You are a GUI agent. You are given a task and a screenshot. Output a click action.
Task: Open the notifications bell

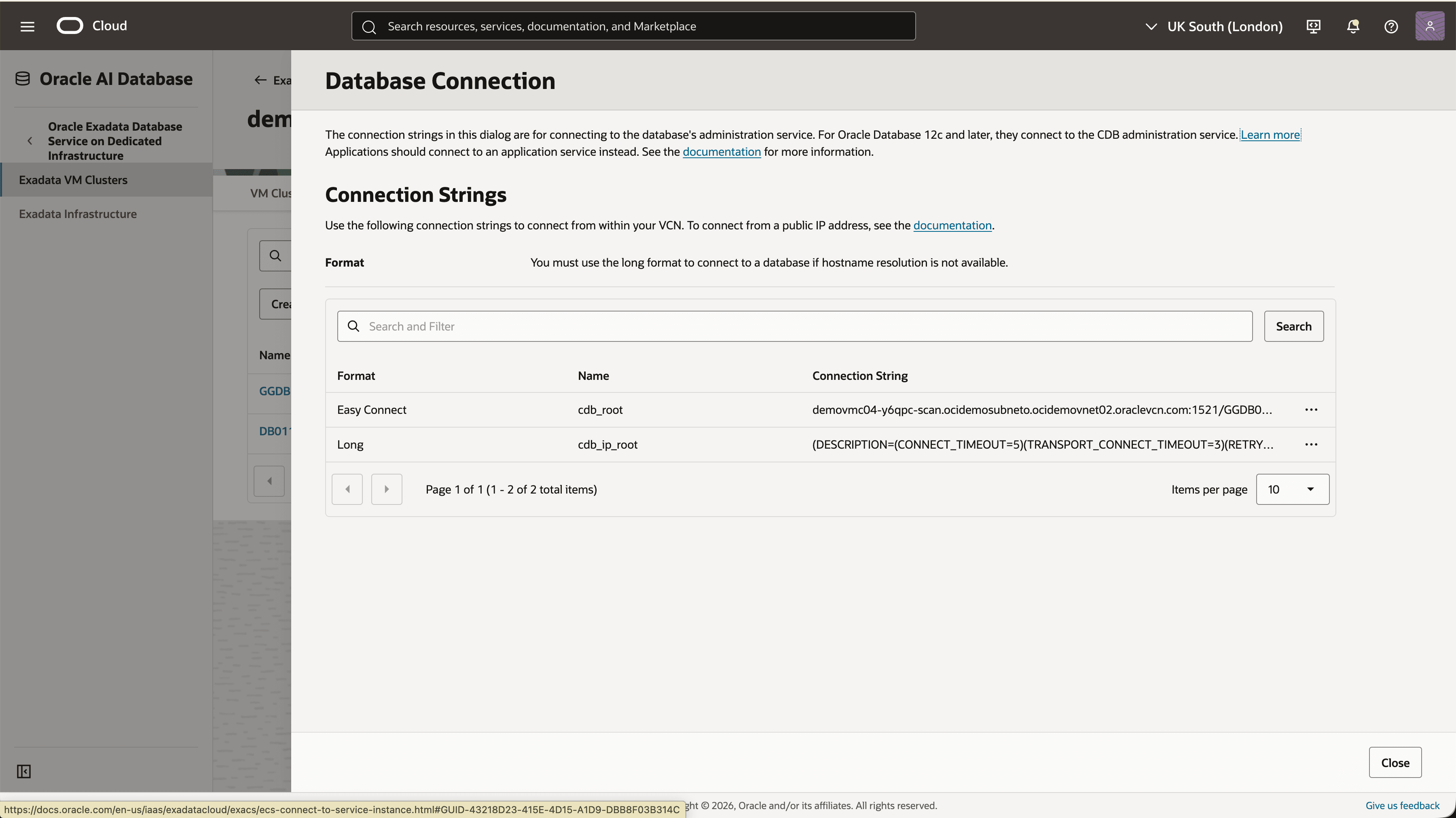tap(1352, 26)
